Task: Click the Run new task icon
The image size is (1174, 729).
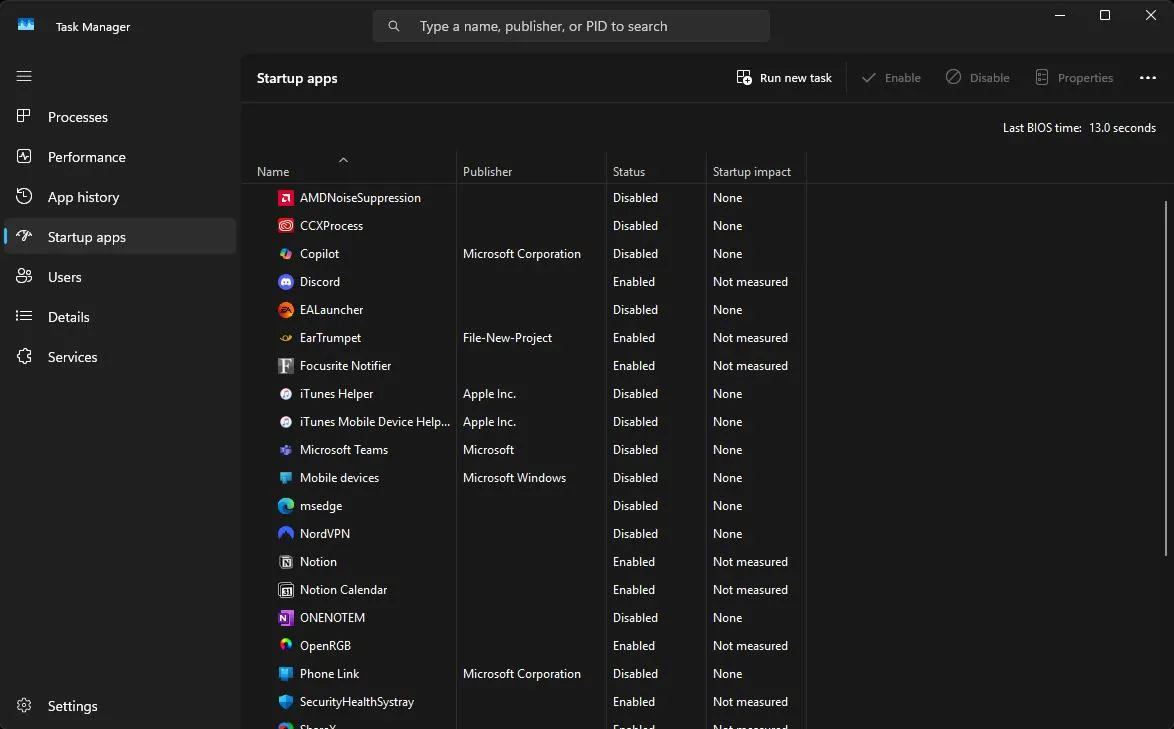Action: tap(743, 78)
